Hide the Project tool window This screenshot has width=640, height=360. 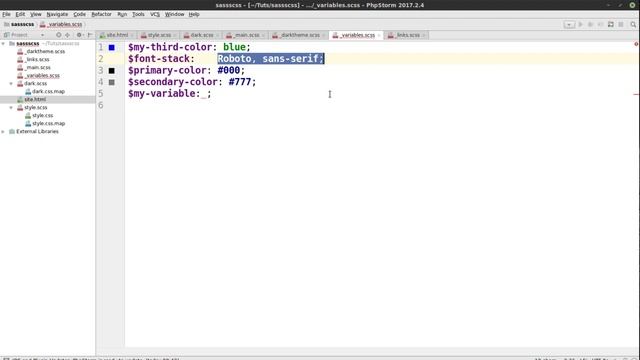tap(90, 35)
